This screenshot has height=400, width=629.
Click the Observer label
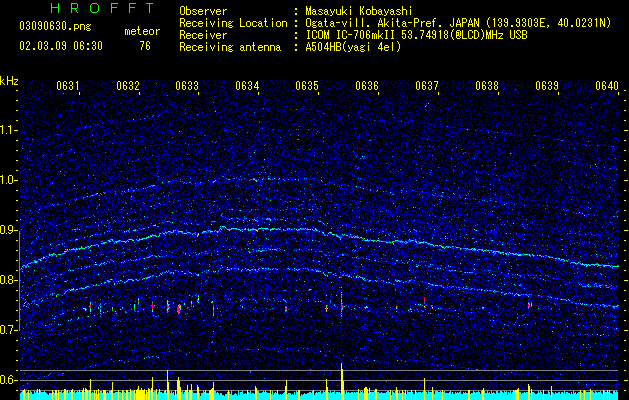[203, 11]
